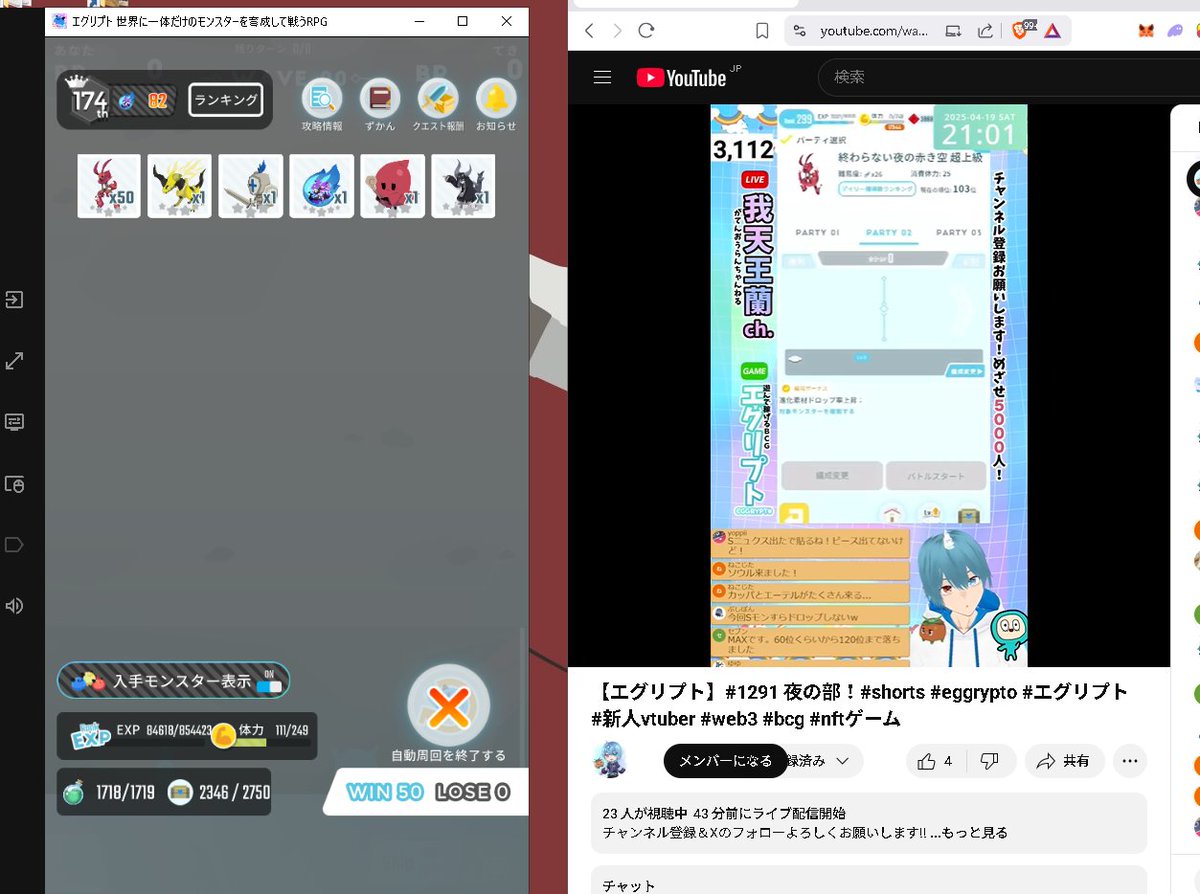This screenshot has height=894, width=1200.
Task: Click the sidebar tag label icon
Action: pos(15,545)
